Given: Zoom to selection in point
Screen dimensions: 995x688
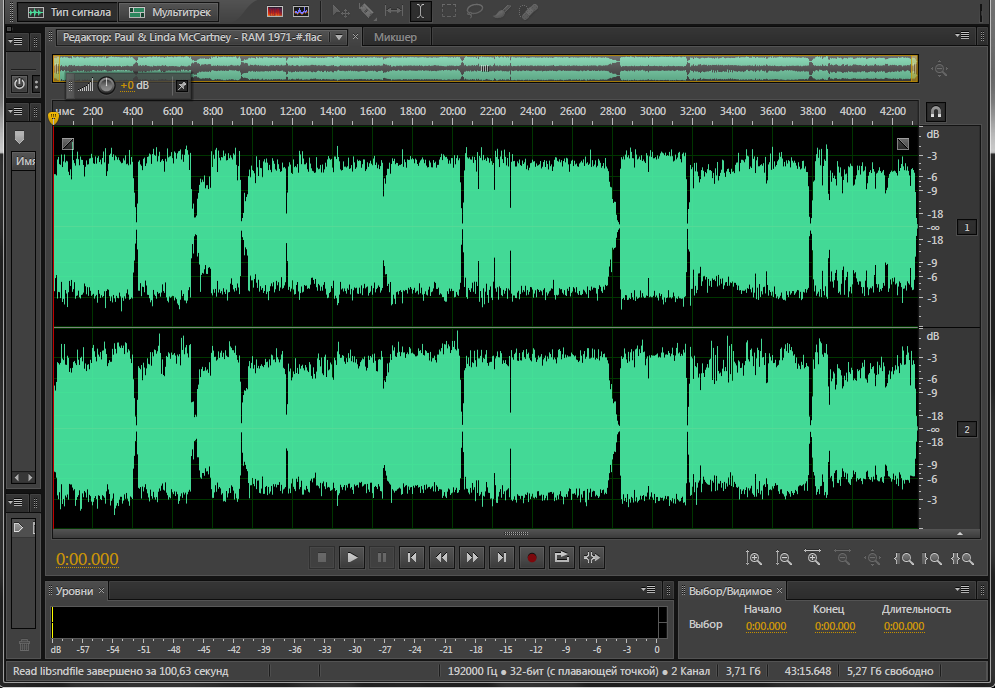Looking at the screenshot, I should click(x=904, y=559).
